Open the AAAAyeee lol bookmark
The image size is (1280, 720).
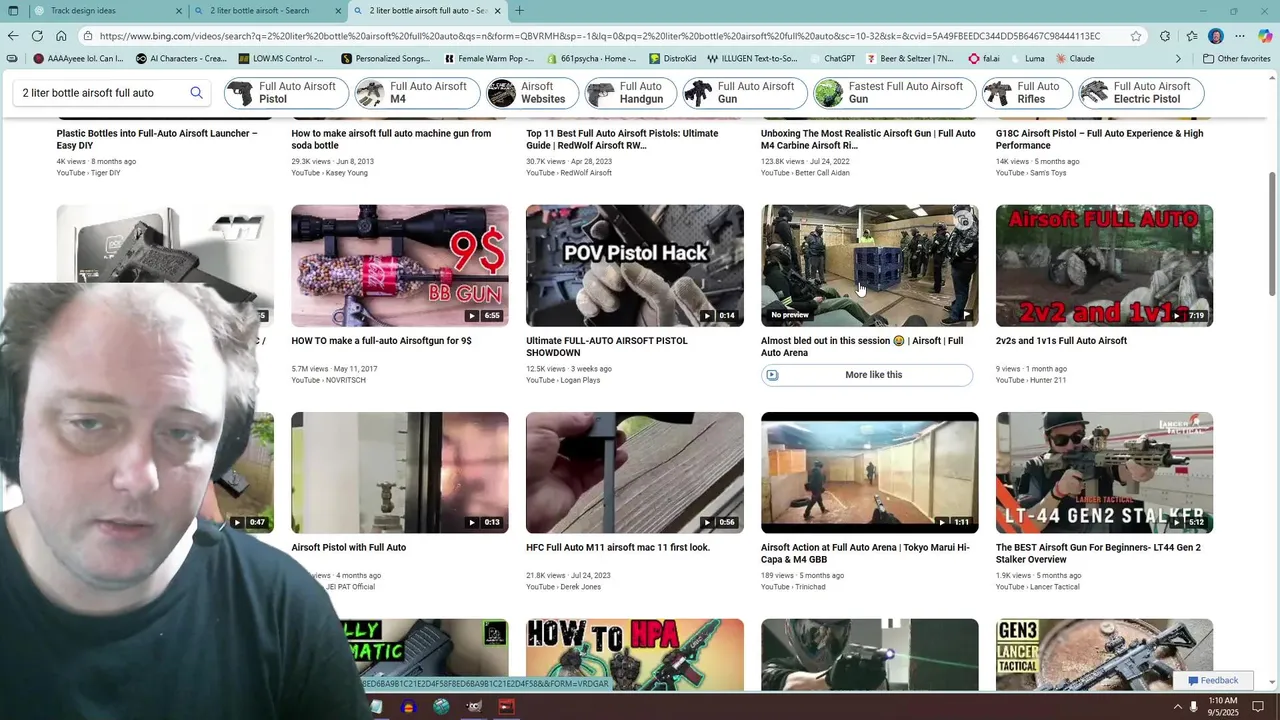pyautogui.click(x=79, y=59)
